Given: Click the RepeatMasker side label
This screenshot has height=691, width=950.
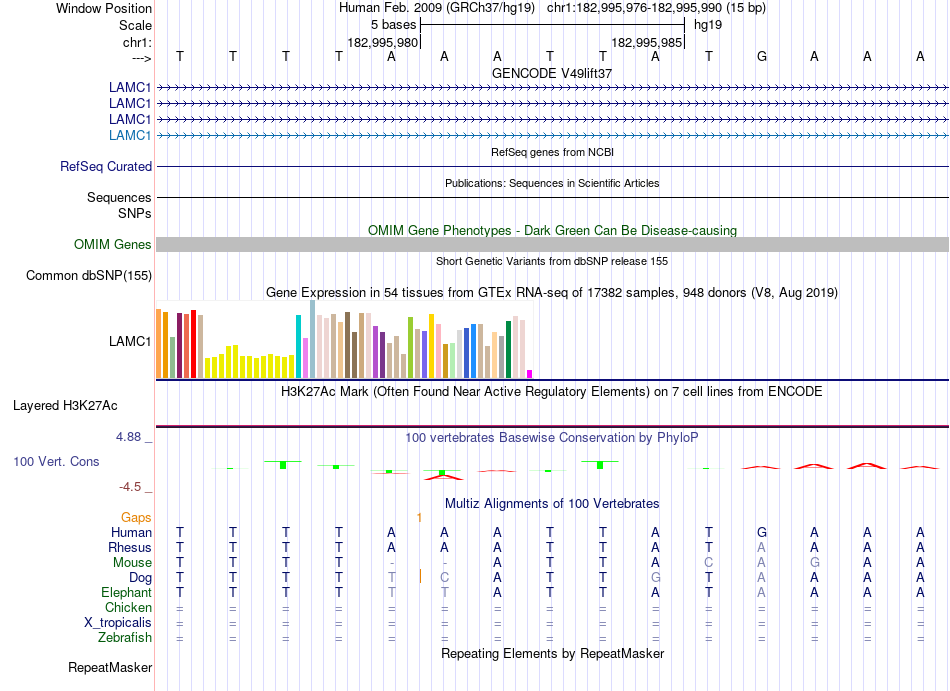Looking at the screenshot, I should (x=110, y=667).
